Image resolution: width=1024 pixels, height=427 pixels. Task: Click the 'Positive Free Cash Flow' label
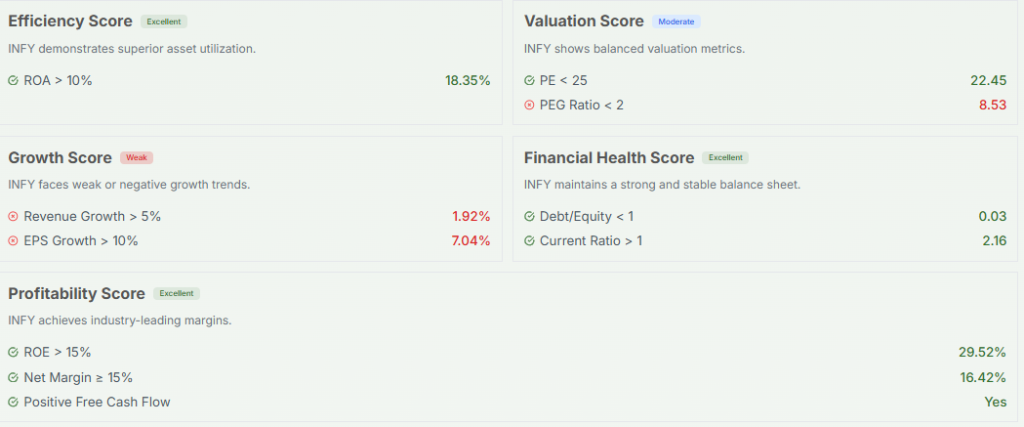[x=97, y=402]
